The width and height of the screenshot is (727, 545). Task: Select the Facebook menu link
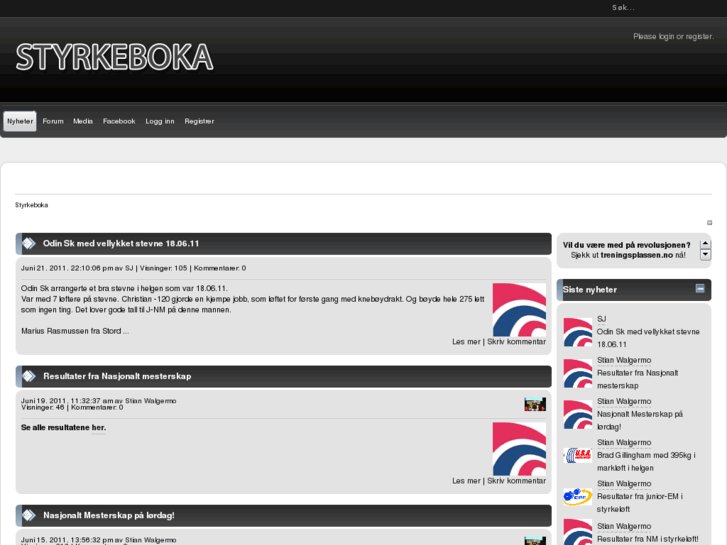(x=119, y=122)
